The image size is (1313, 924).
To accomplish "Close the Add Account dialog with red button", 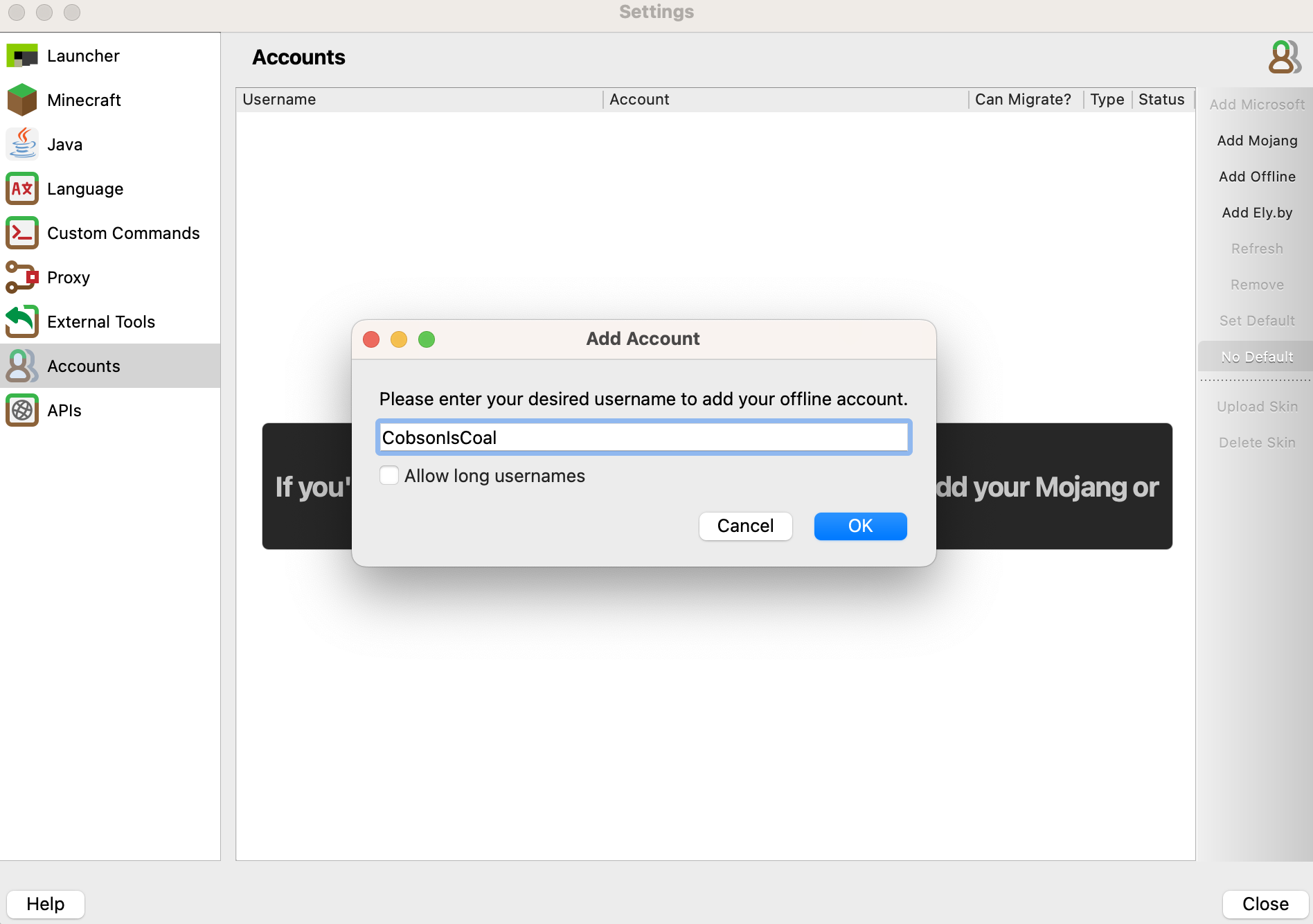I will click(371, 339).
